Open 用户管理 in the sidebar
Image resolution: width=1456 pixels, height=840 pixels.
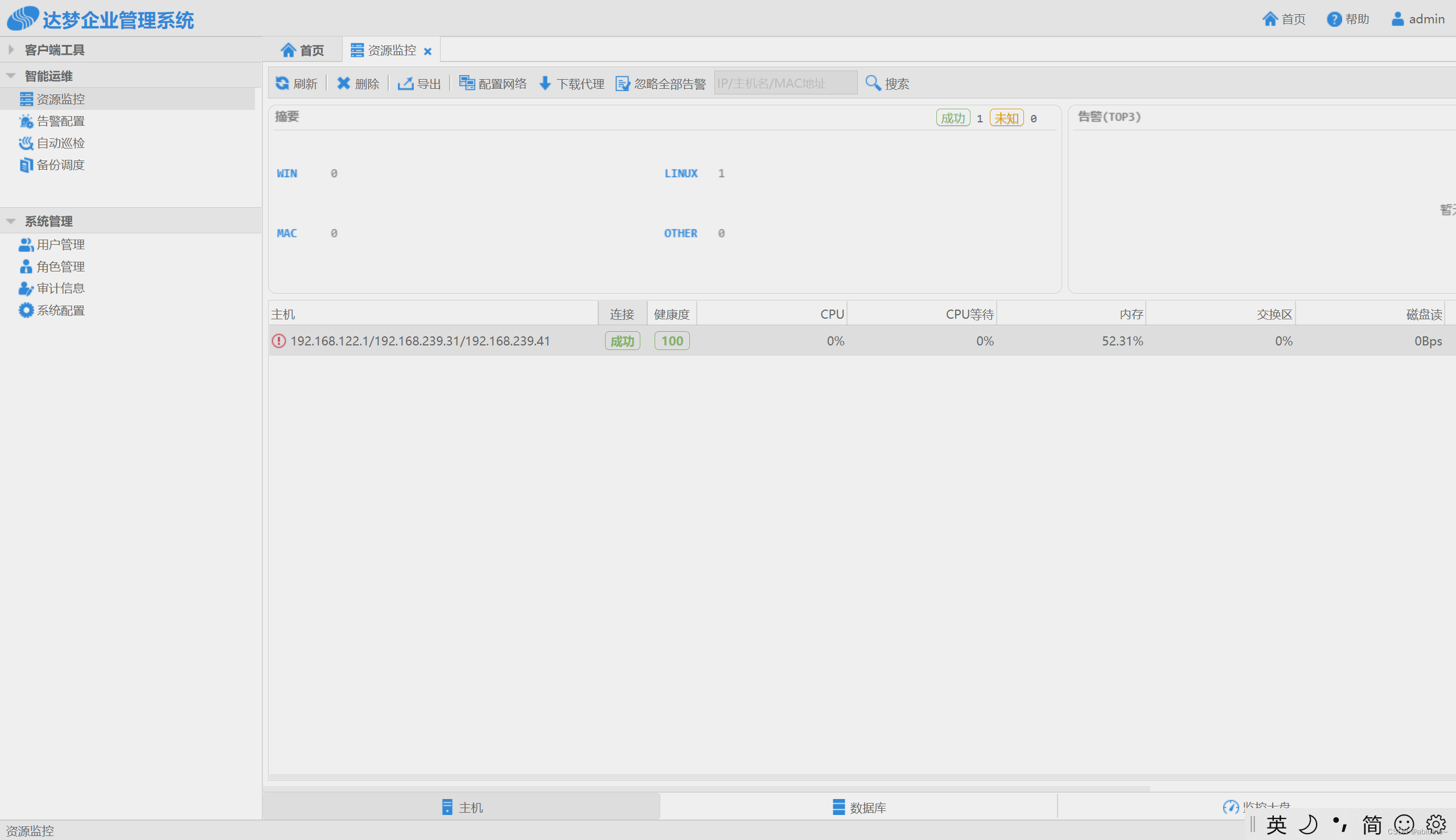(x=52, y=245)
